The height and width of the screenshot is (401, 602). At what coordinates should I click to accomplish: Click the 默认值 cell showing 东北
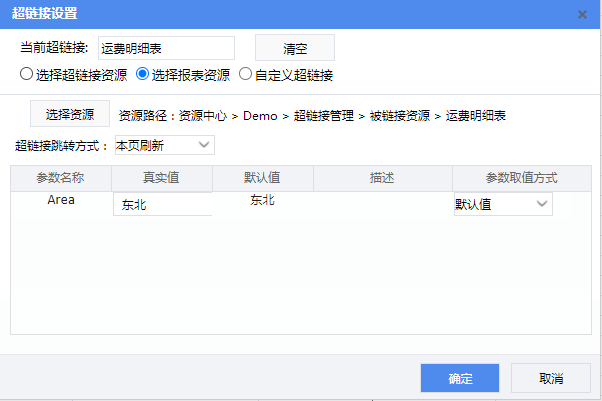(x=262, y=201)
